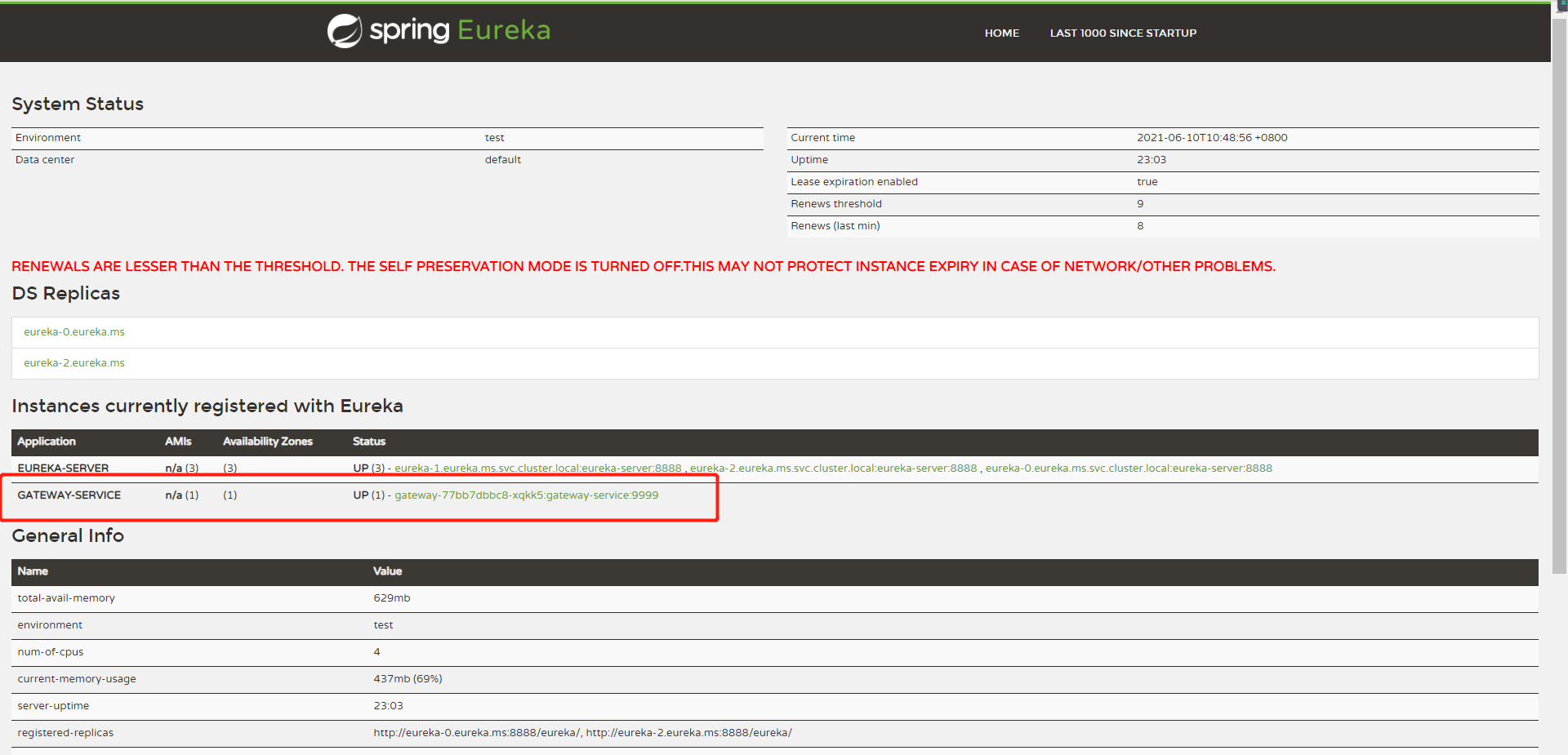Open LAST 1000 SINCE STARTUP page
1568x755 pixels.
coord(1123,33)
